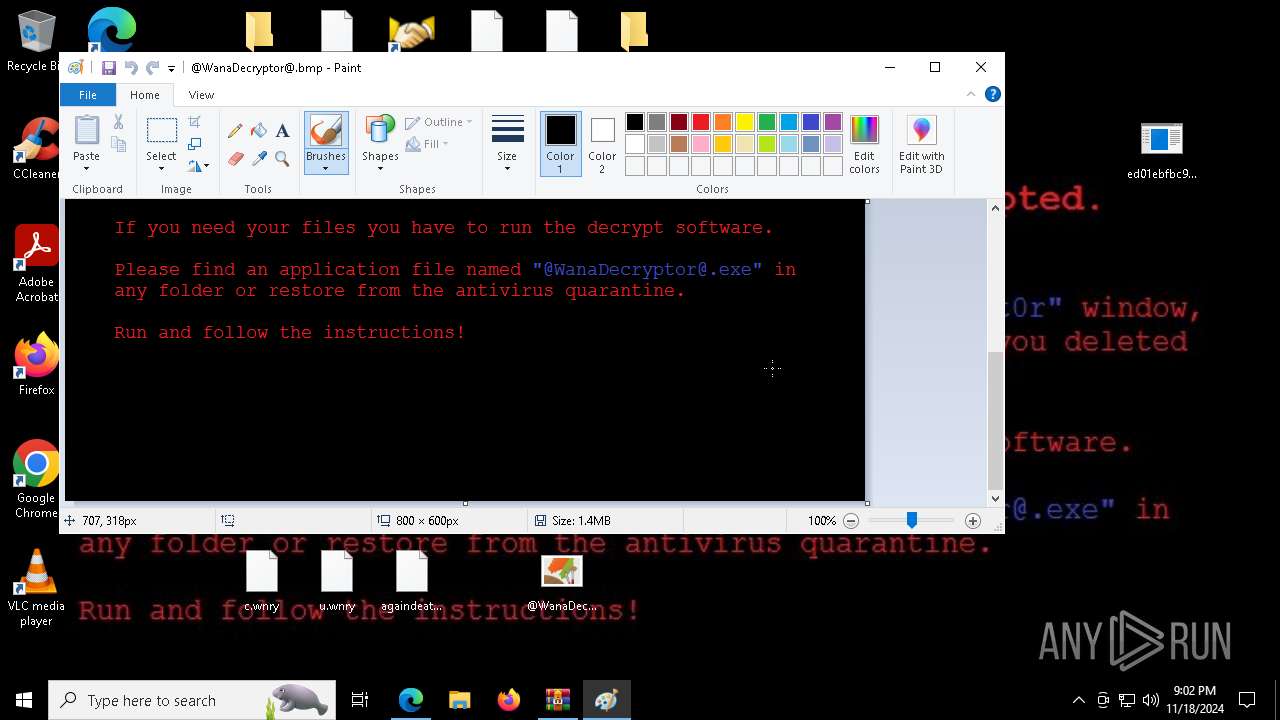Open File Explorer from the taskbar
Screen dimensions: 1280x720
click(x=459, y=700)
